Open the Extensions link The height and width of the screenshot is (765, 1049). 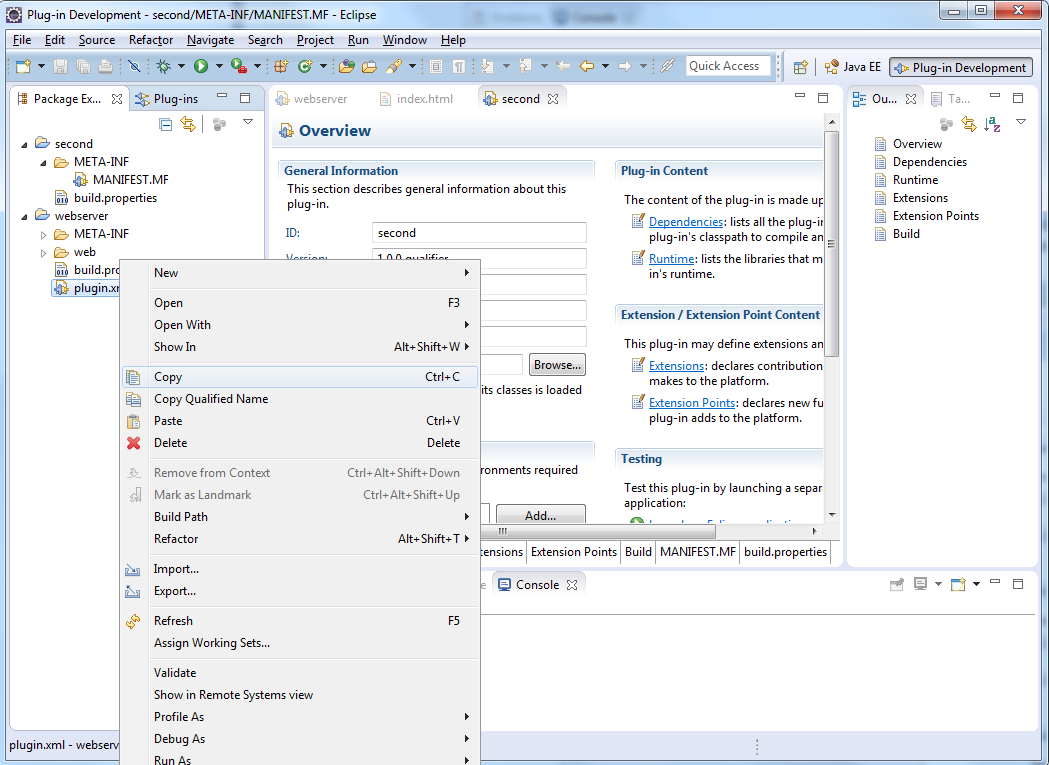(676, 365)
